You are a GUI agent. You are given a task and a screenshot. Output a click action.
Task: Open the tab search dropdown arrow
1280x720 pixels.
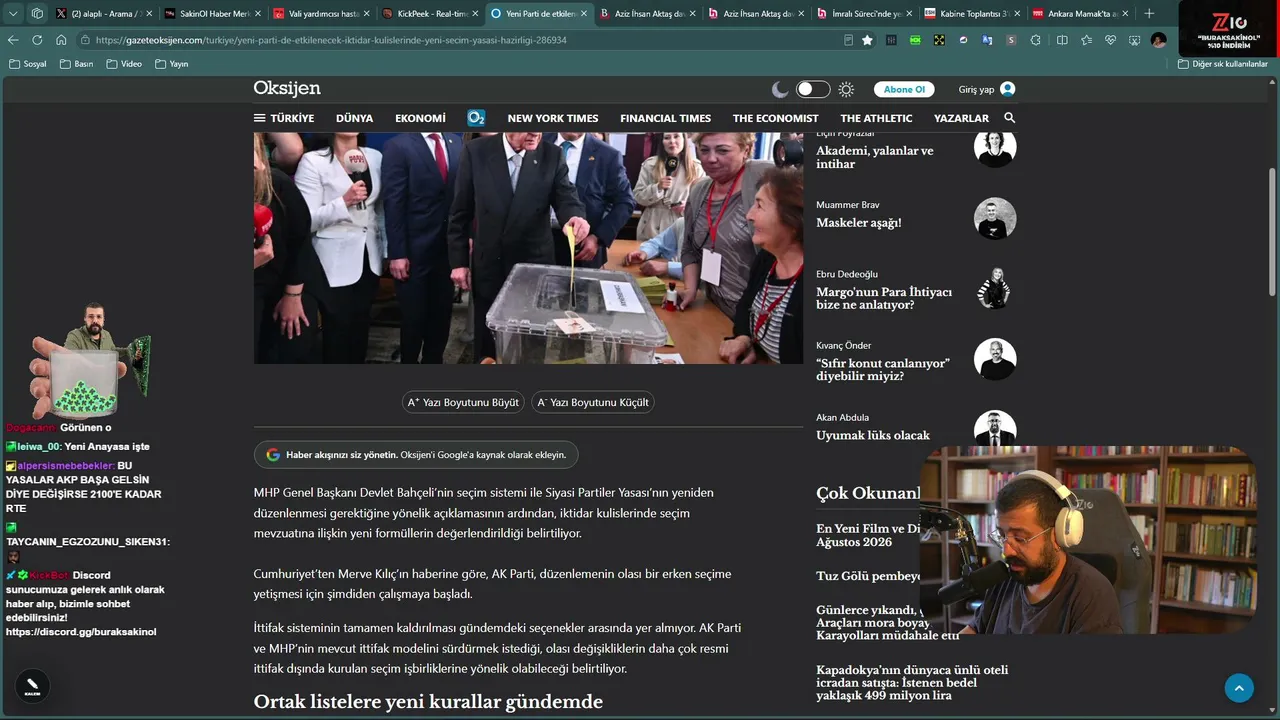[13, 14]
